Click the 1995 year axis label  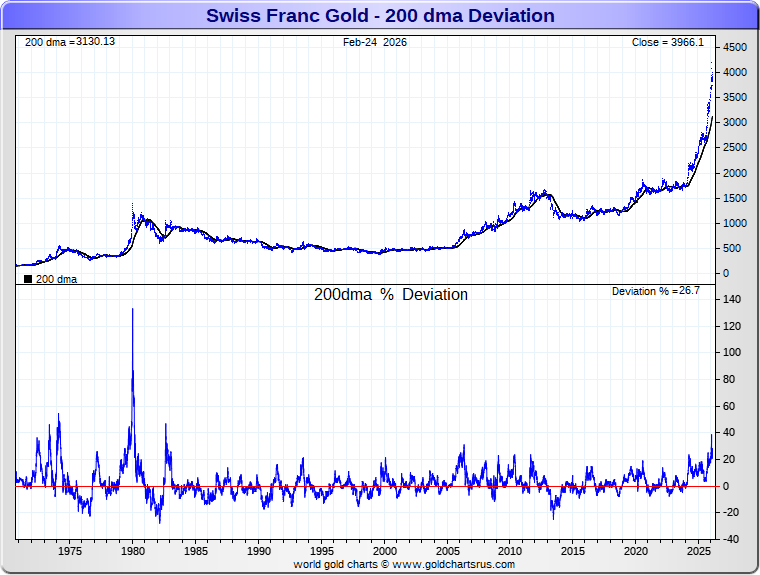[322, 551]
